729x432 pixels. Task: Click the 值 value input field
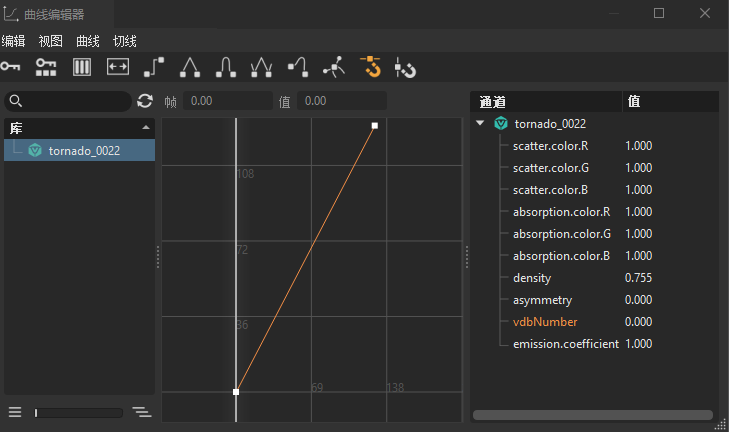342,101
